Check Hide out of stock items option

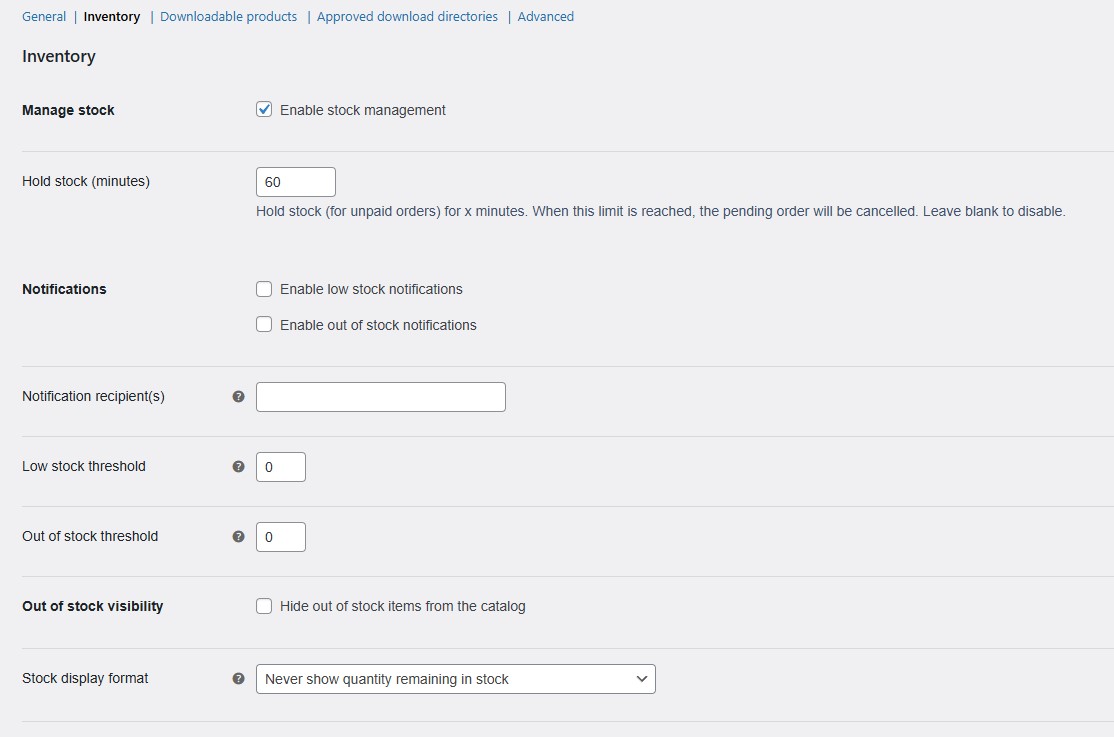(264, 606)
